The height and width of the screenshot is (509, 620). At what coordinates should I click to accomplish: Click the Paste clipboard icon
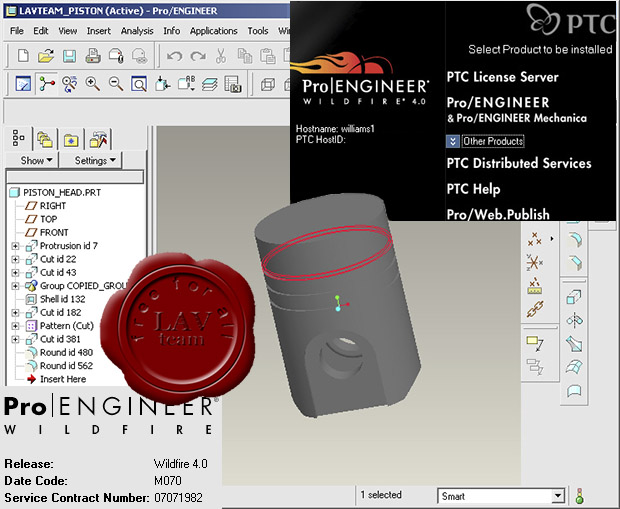[x=268, y=56]
